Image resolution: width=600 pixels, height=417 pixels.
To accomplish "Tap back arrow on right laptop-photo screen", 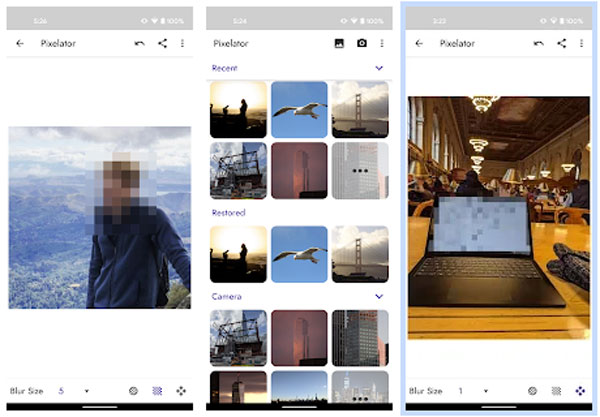I will point(419,43).
